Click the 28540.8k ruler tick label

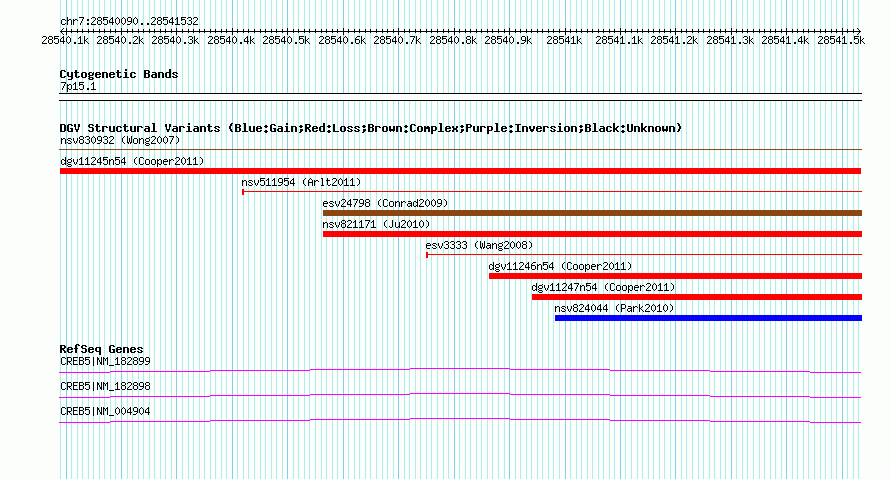[x=453, y=40]
